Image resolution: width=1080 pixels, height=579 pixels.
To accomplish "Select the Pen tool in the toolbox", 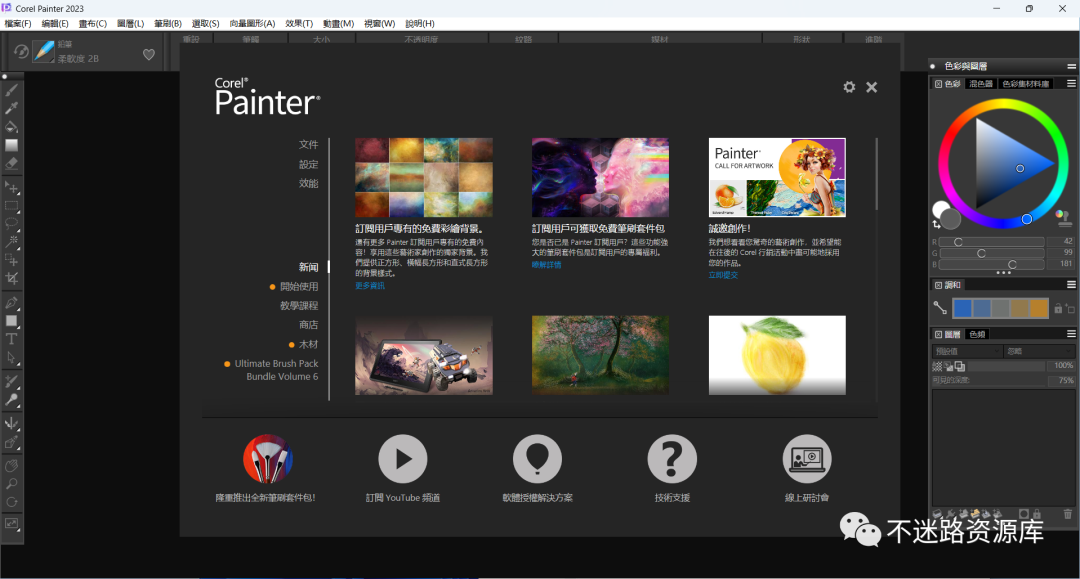I will click(12, 303).
